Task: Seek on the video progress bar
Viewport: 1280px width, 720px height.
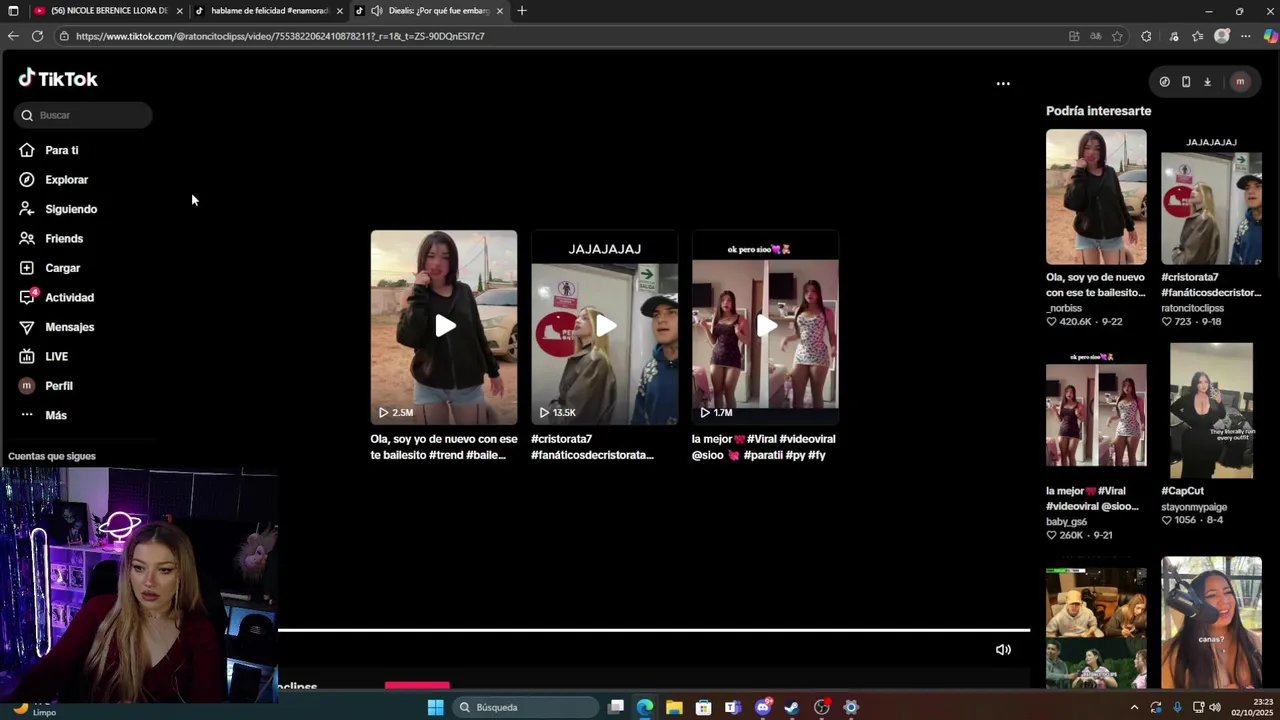Action: click(x=654, y=630)
